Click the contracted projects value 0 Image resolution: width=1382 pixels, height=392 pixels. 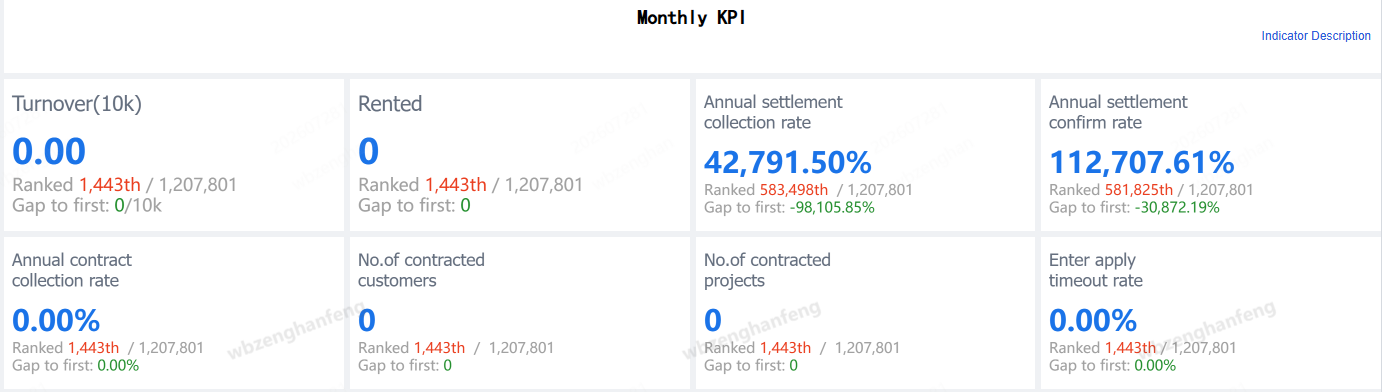[712, 320]
